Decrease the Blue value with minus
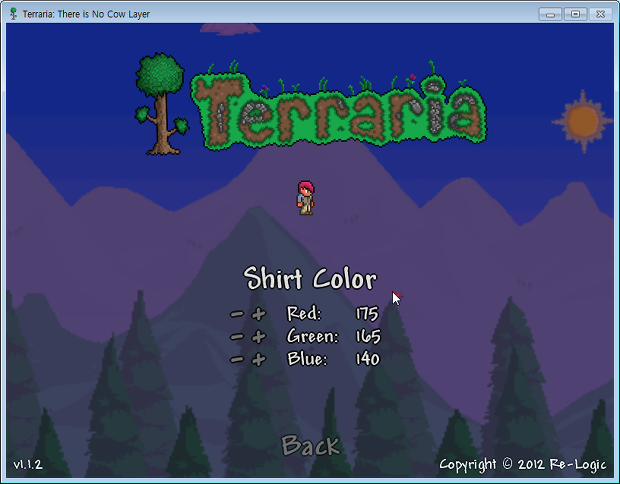 pos(237,359)
